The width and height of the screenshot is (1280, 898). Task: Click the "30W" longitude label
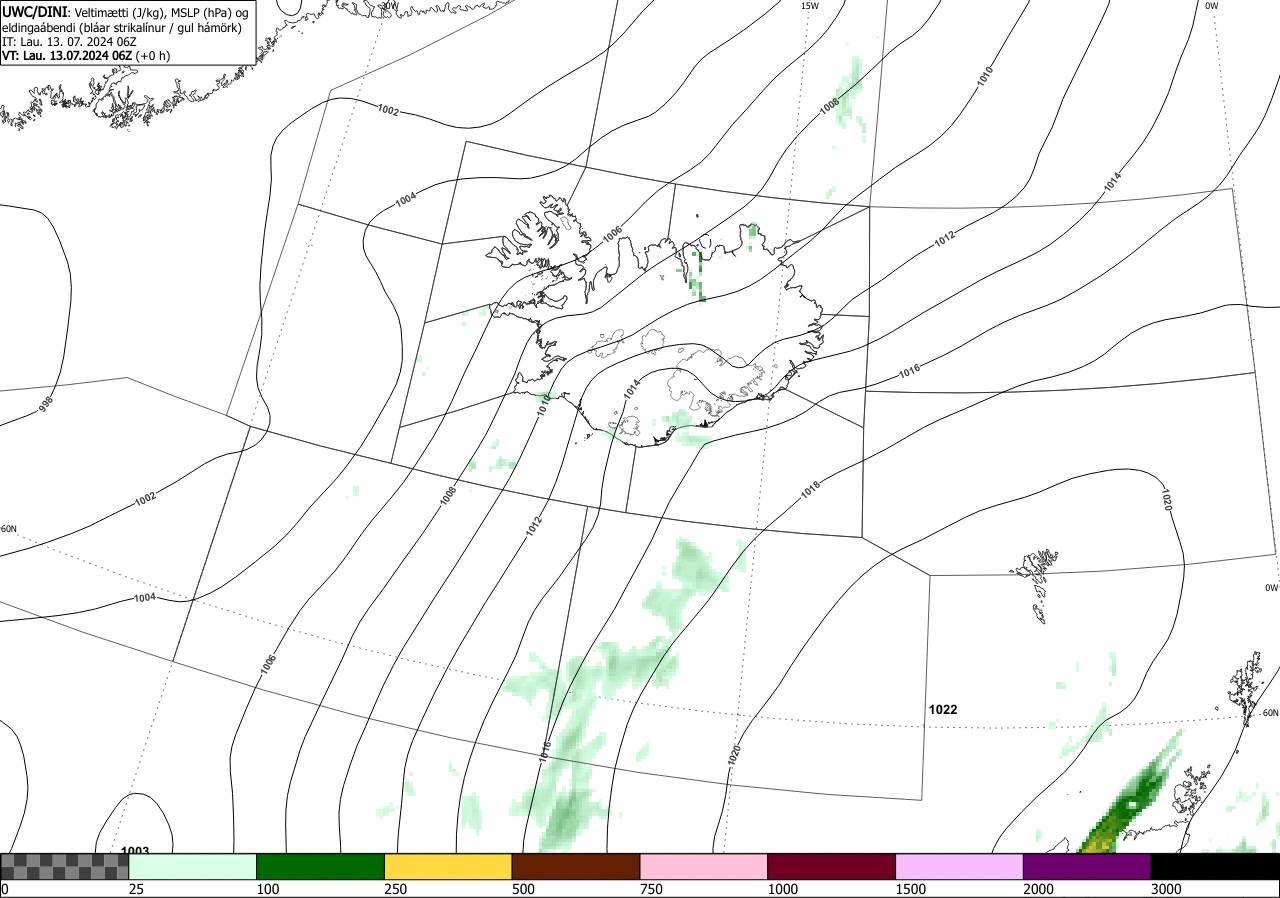[389, 6]
